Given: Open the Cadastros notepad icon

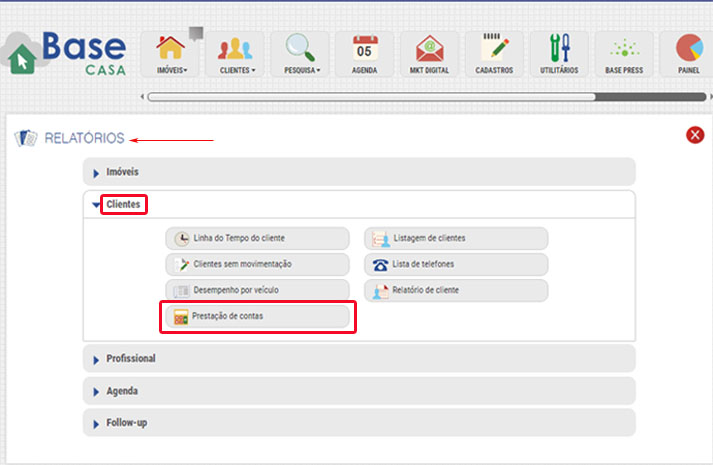Looking at the screenshot, I should (x=494, y=54).
